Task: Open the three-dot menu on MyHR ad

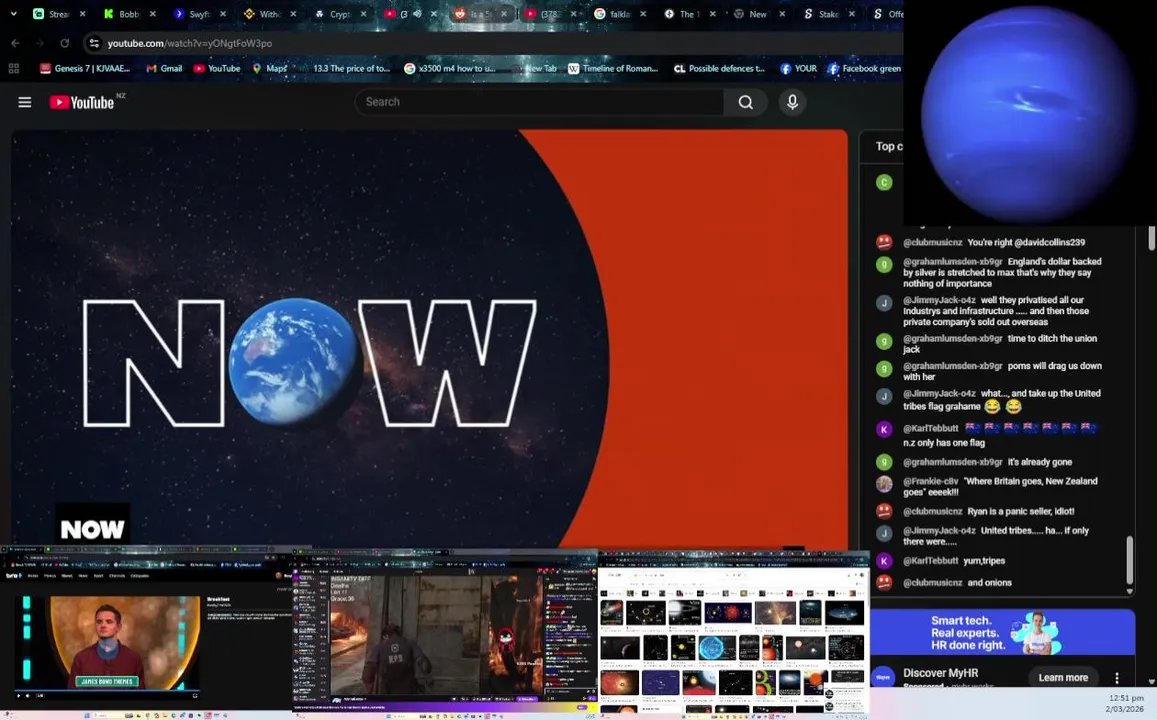Action: (x=1116, y=678)
